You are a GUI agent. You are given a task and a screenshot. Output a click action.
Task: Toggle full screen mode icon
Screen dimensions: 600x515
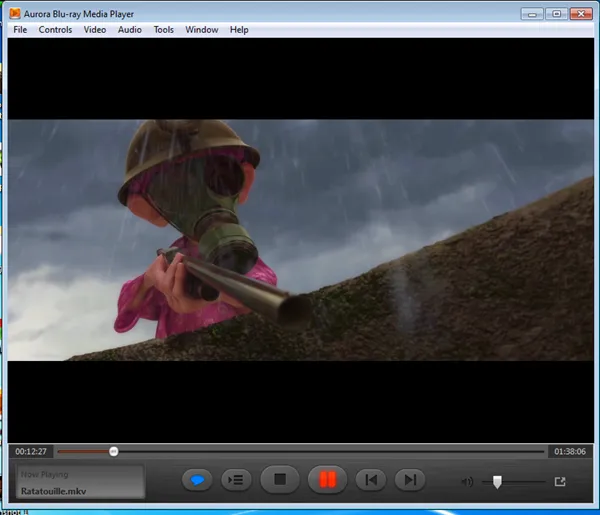(560, 482)
